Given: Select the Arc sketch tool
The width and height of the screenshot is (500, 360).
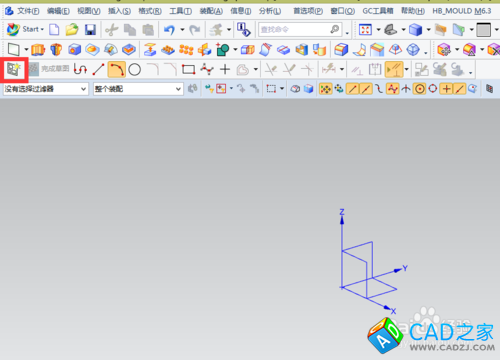Looking at the screenshot, I should (117, 70).
